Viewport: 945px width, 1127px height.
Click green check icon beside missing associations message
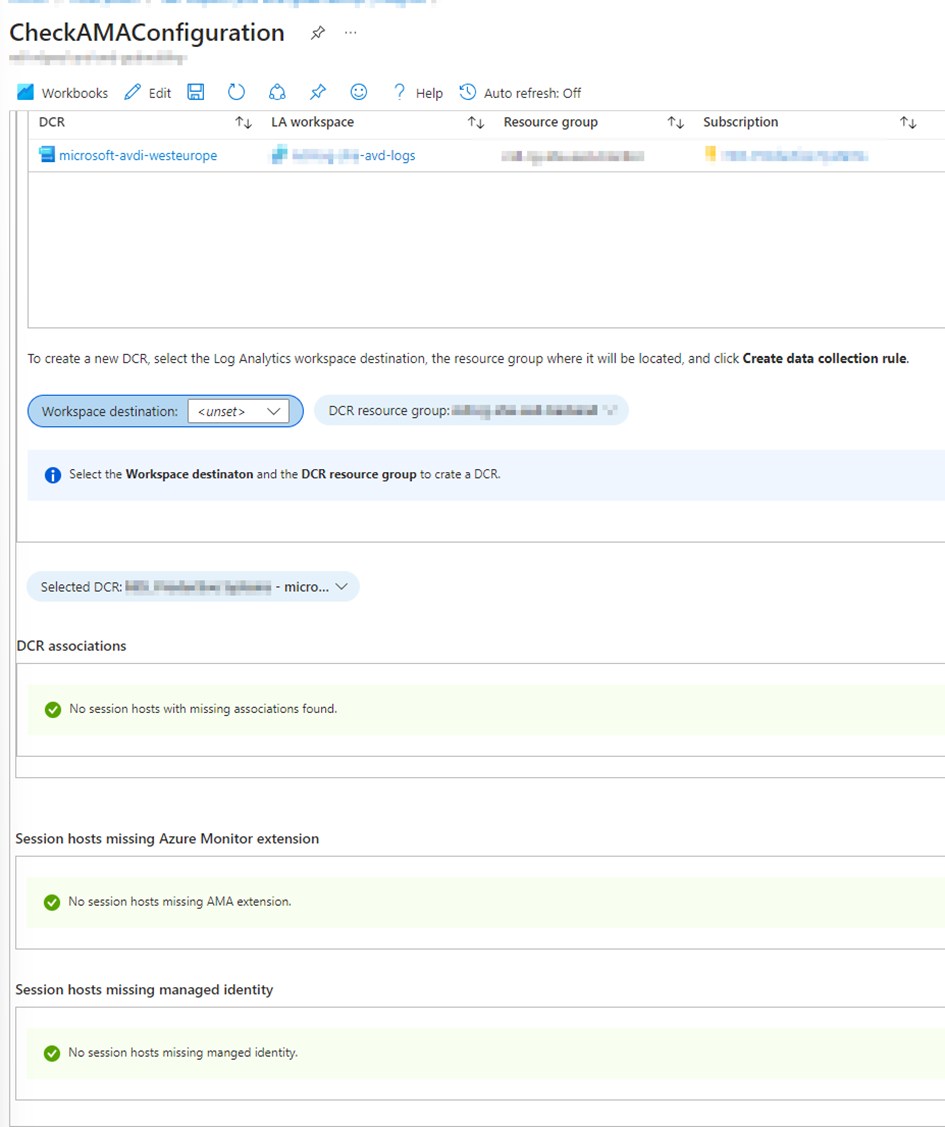point(52,709)
